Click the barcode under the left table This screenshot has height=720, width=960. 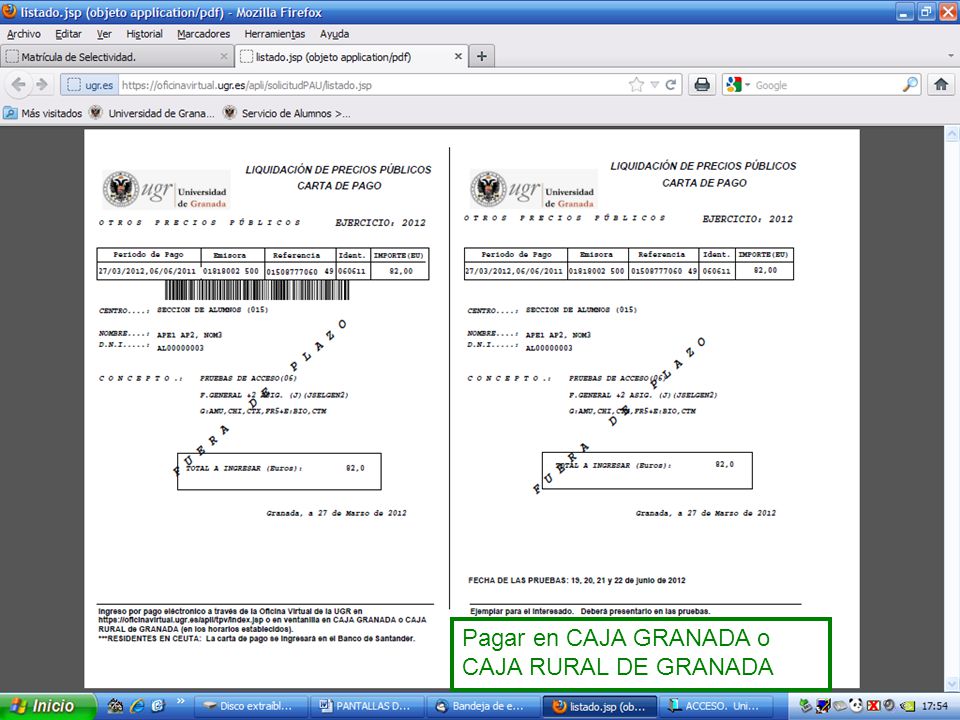pyautogui.click(x=257, y=290)
